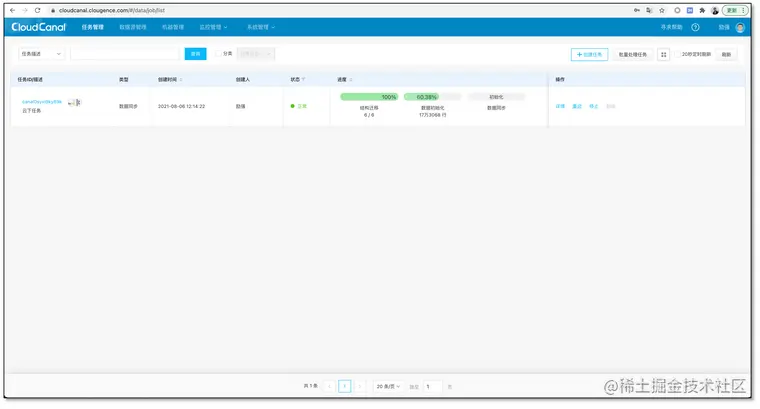Click the 共 1 条 total count text
This screenshot has height=409, width=760.
[311, 386]
